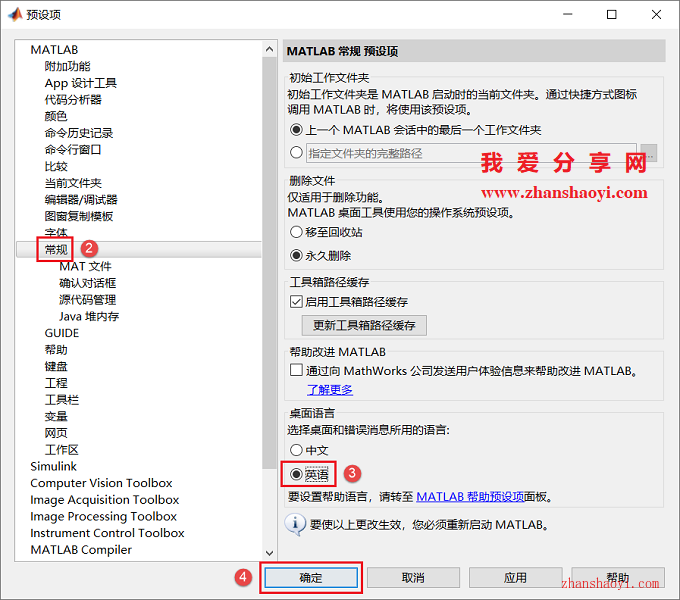Select 命令历史记录 preferences
This screenshot has height=600, width=680.
78,133
